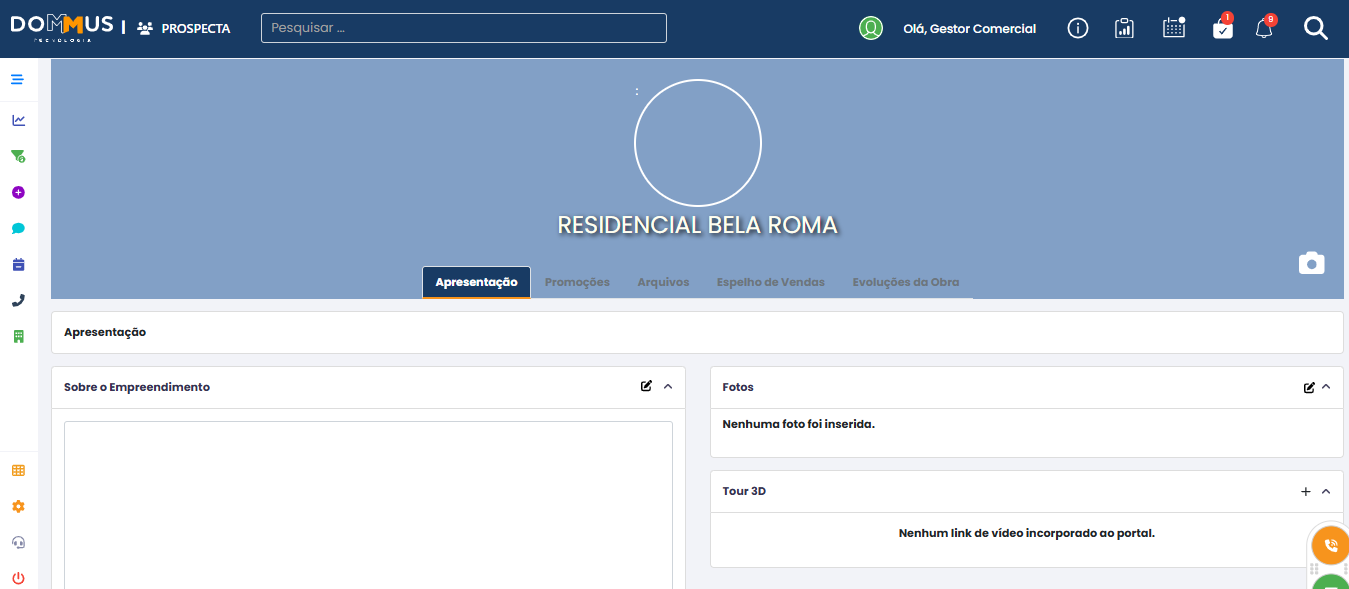Screen dimensions: 1349x589
Task: Switch to the Promoções tab
Action: coord(577,282)
